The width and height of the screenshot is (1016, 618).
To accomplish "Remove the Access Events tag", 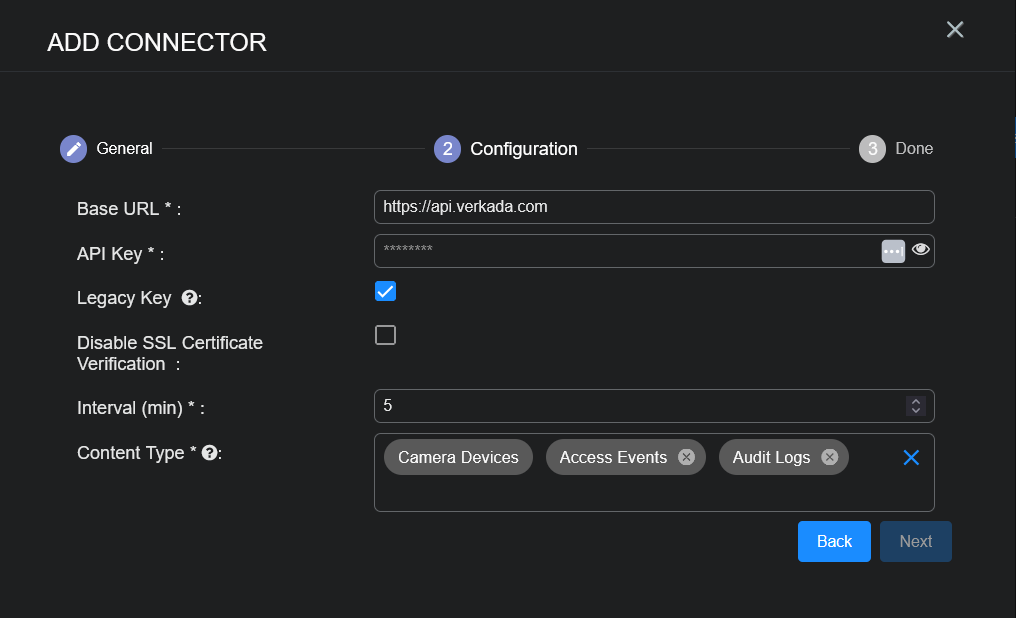I will [x=686, y=457].
